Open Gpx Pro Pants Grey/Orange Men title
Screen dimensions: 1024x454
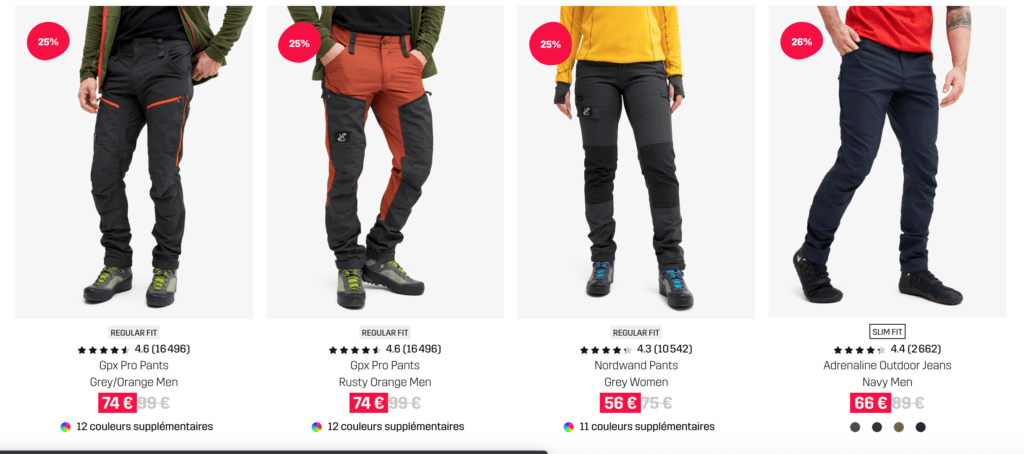tap(134, 374)
